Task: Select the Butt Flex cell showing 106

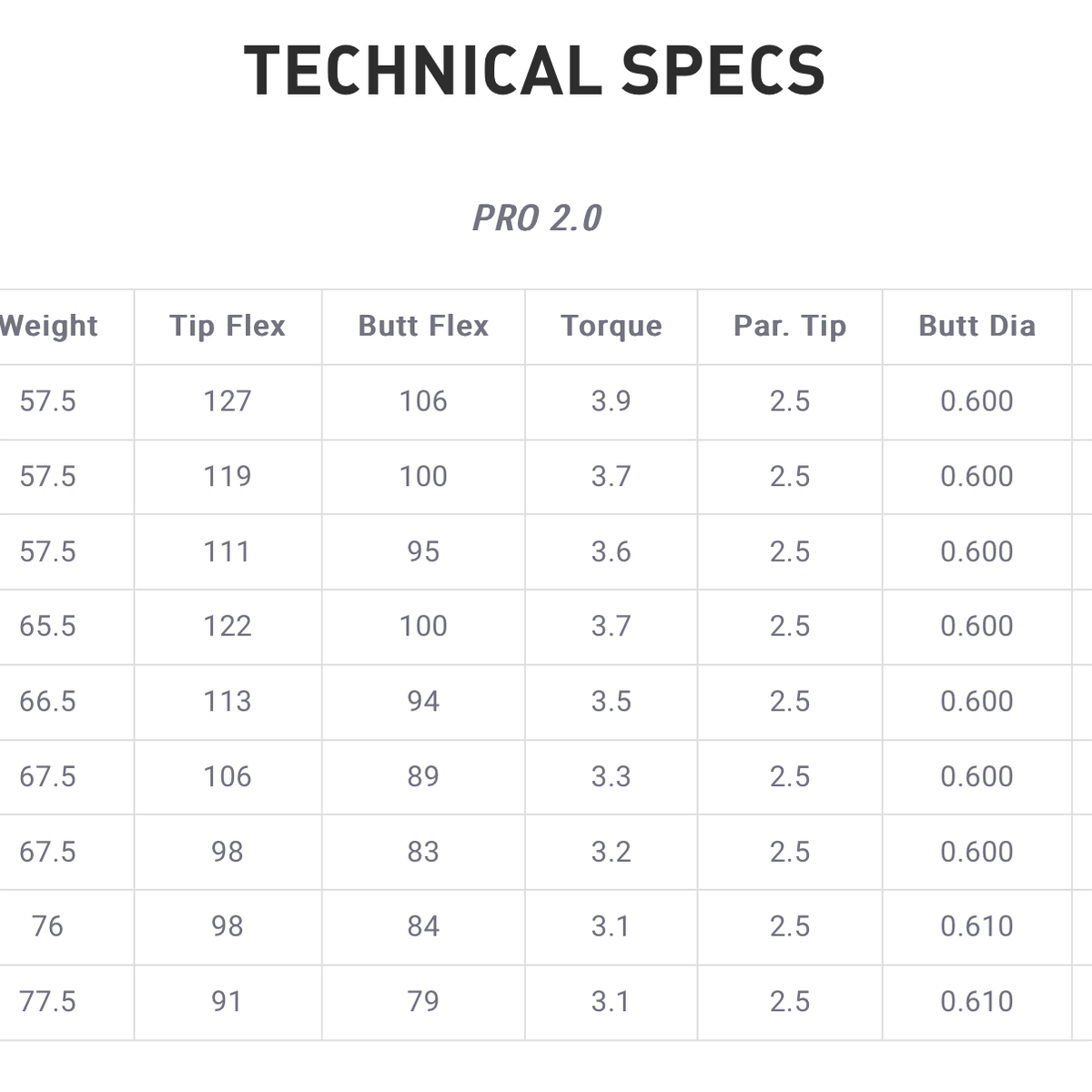Action: click(x=423, y=402)
